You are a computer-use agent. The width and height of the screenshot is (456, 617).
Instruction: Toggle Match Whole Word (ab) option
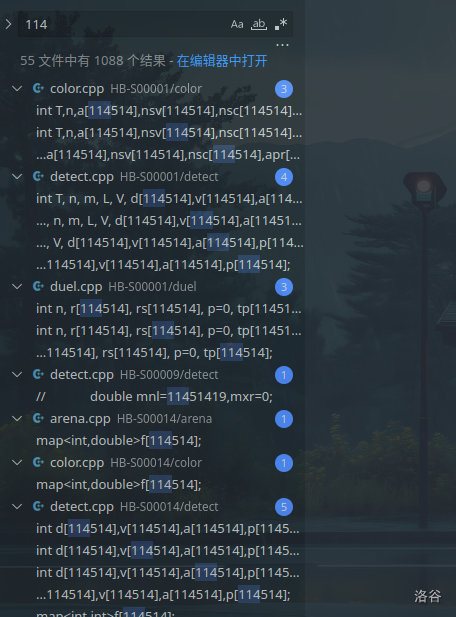259,24
